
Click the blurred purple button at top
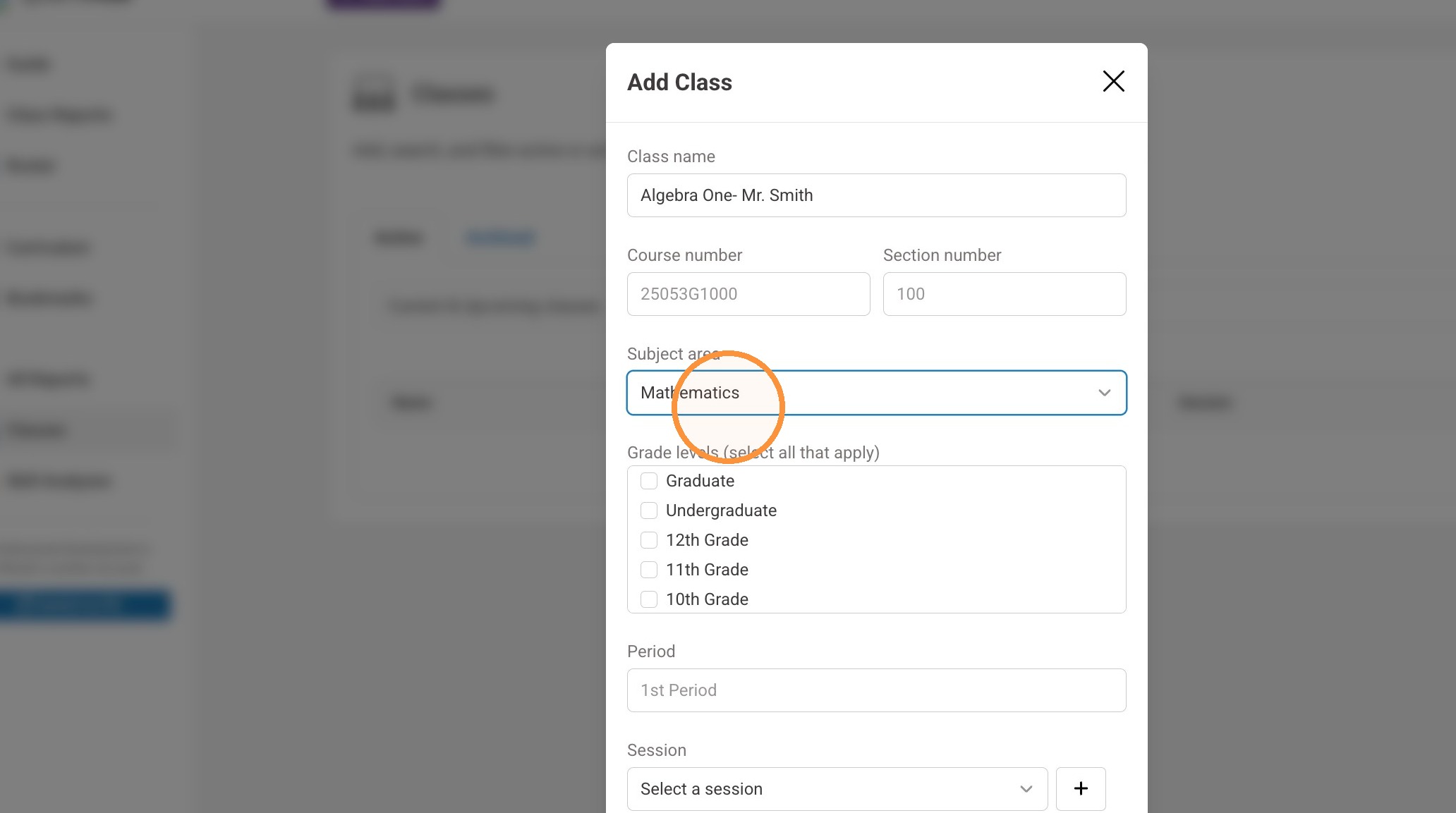pyautogui.click(x=383, y=4)
